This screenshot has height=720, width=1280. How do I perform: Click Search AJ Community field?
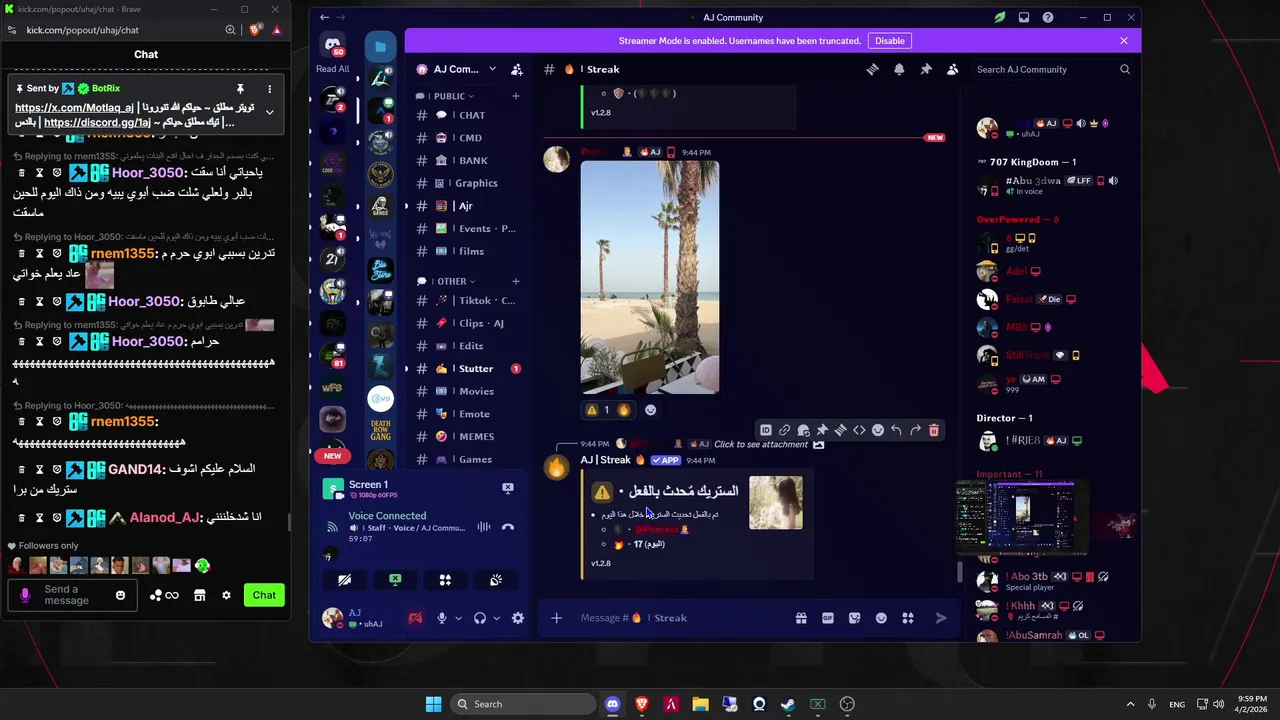pos(1052,69)
